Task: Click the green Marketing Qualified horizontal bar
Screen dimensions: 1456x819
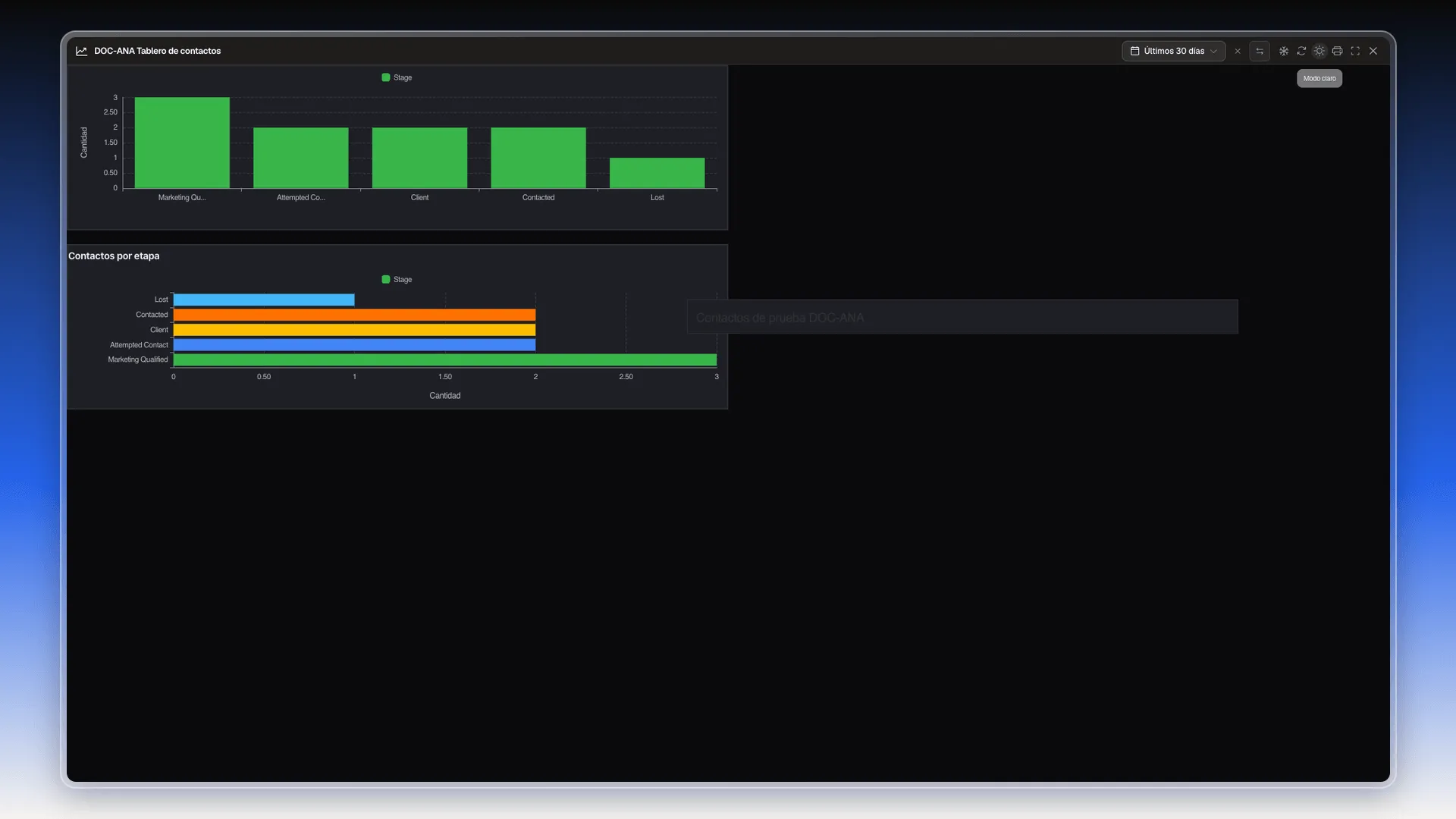Action: (x=445, y=359)
